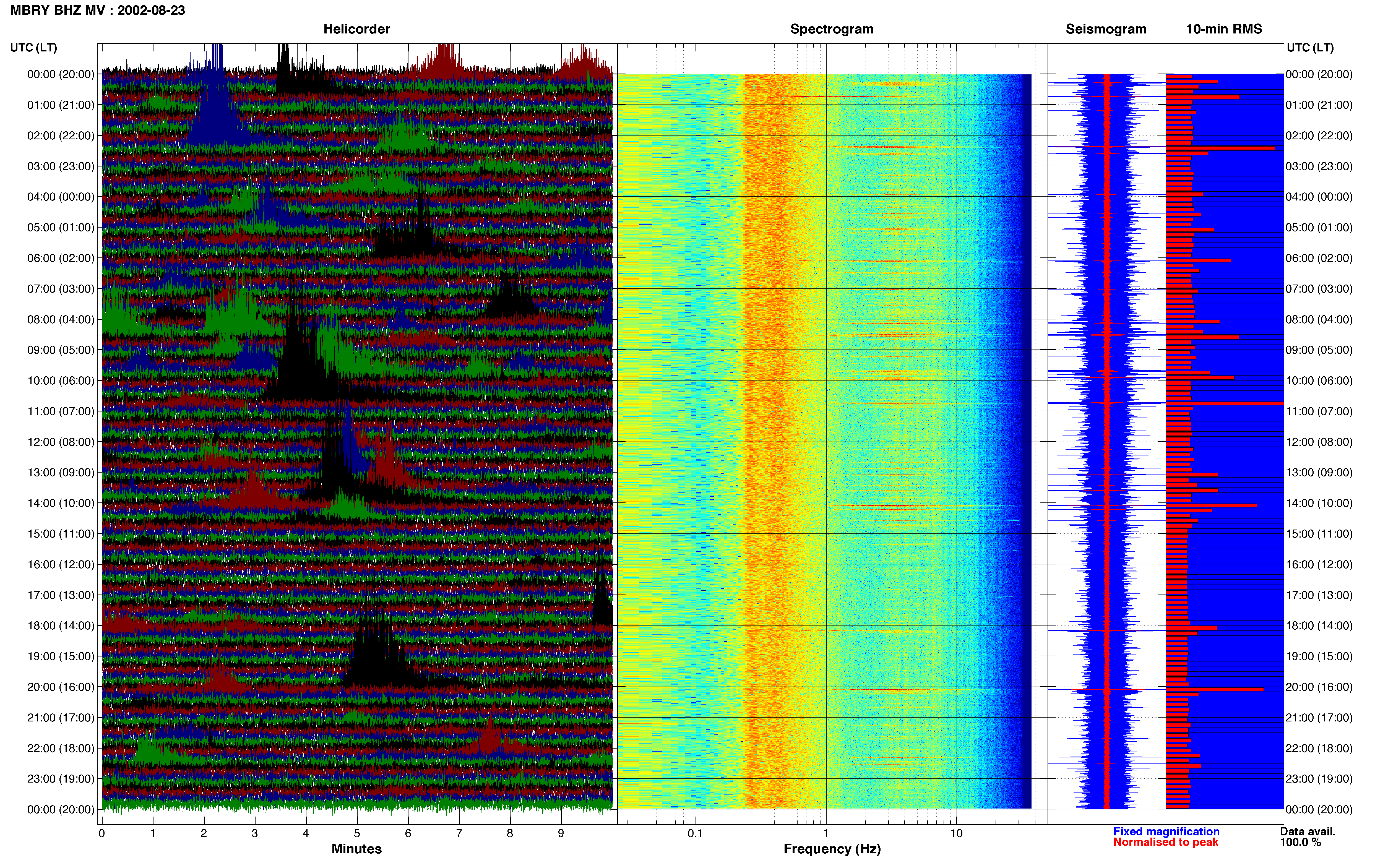Click left time label '21:00 (17:00)'
The width and height of the screenshot is (1388, 868).
[x=61, y=718]
